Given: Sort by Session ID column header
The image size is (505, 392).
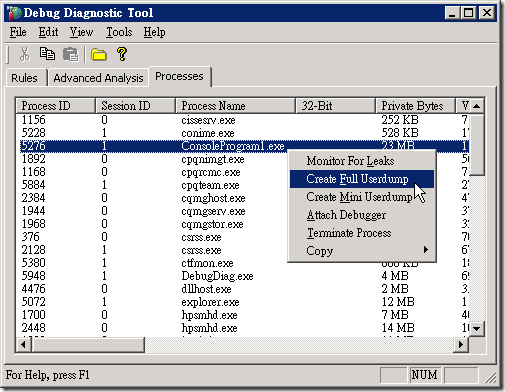Looking at the screenshot, I should click(x=135, y=106).
